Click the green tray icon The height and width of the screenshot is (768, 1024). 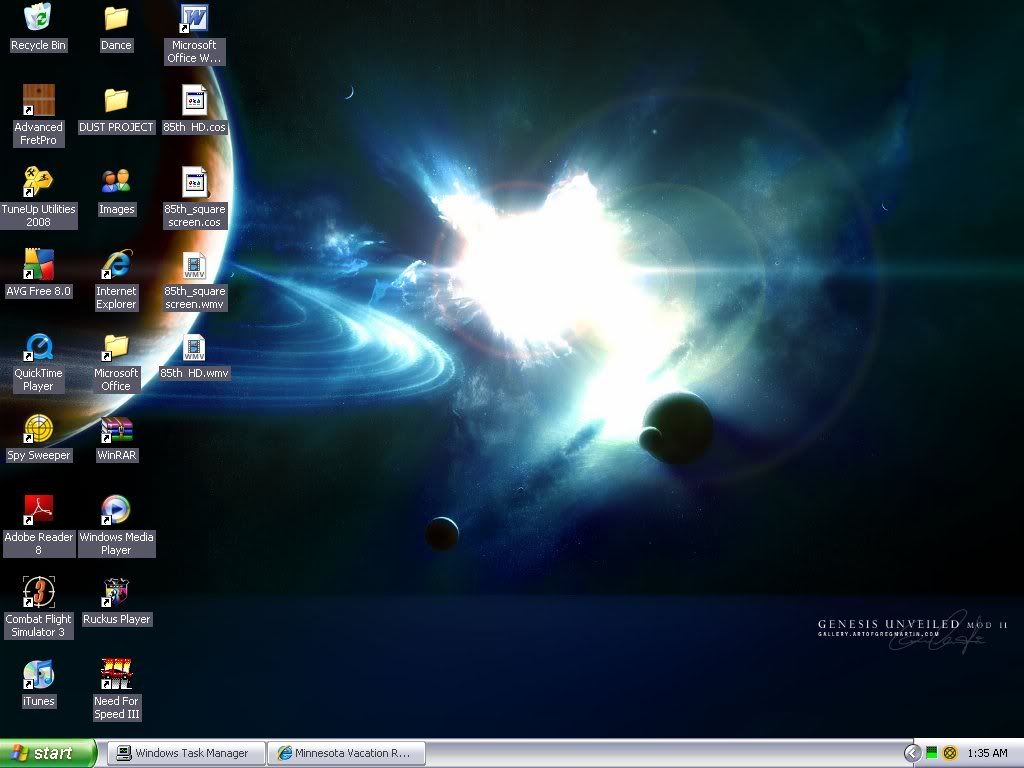coord(932,753)
